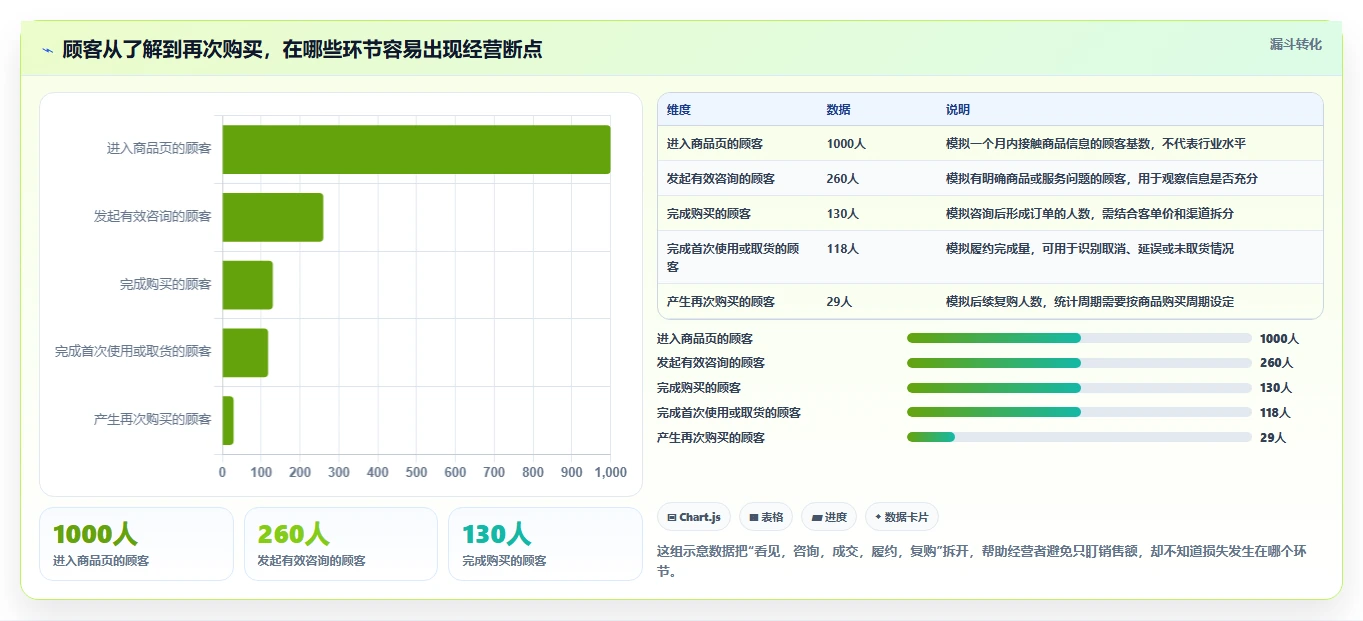
Task: Click the 130人 progress bar
Action: tap(1079, 388)
